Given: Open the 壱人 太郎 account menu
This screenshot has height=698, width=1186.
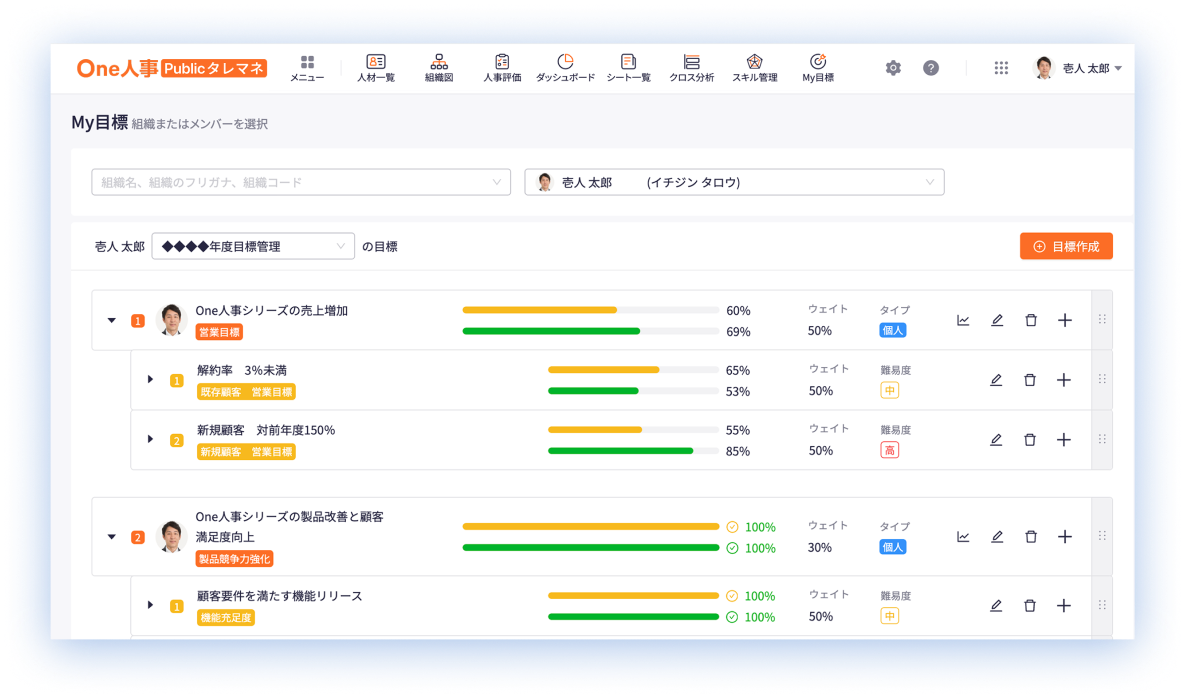Looking at the screenshot, I should click(1078, 68).
